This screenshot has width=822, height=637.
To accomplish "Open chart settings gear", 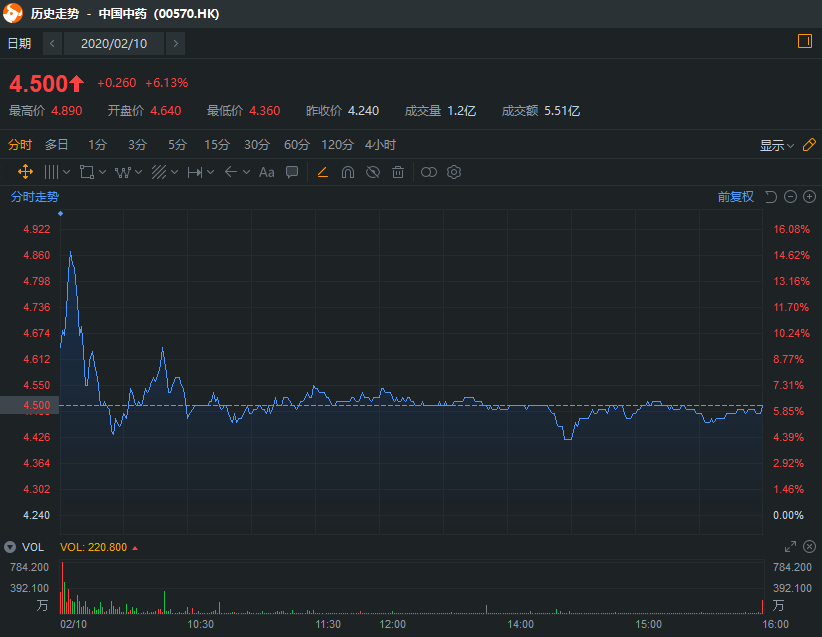I will [x=454, y=172].
